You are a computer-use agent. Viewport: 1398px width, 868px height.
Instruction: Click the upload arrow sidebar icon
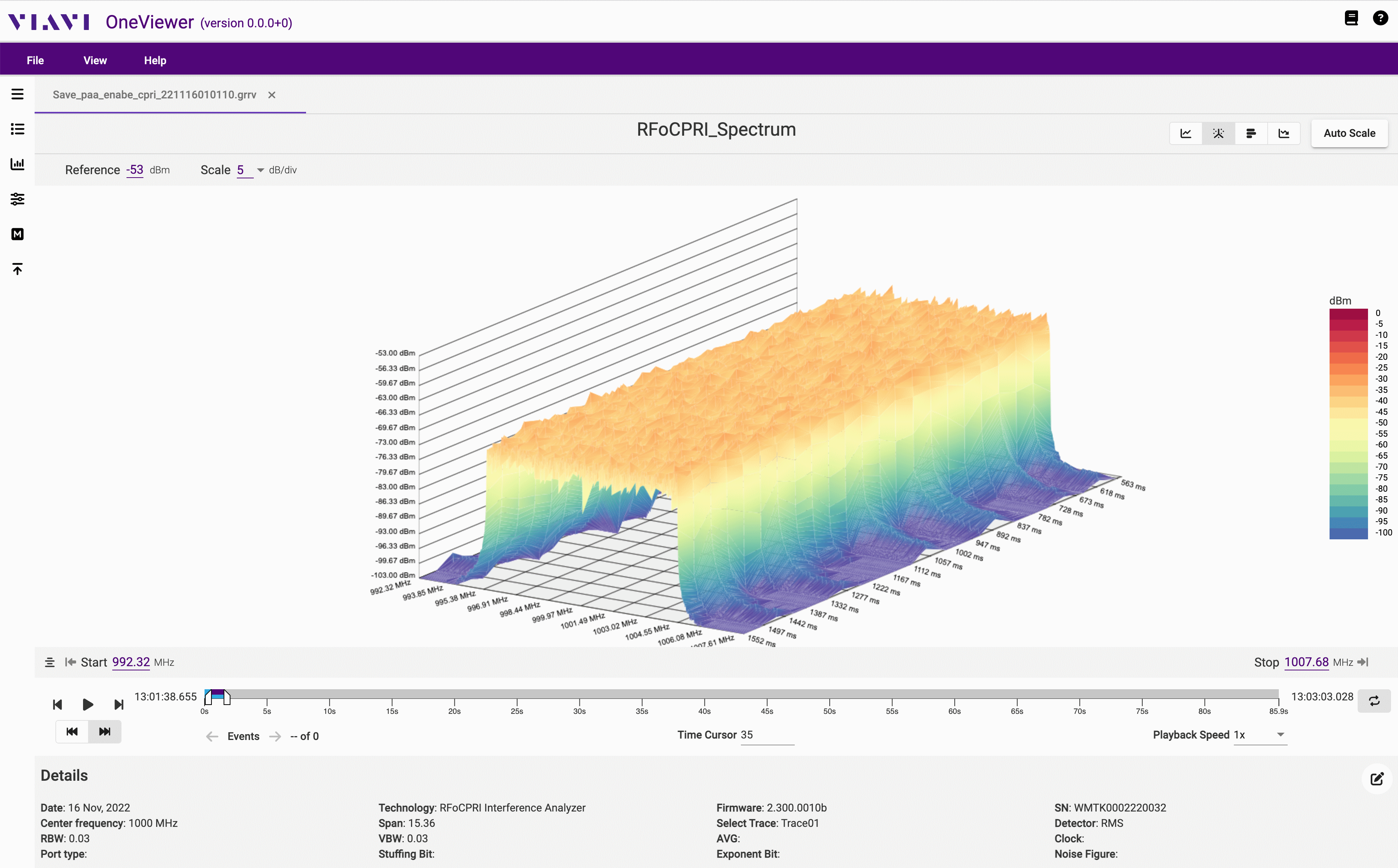point(17,269)
